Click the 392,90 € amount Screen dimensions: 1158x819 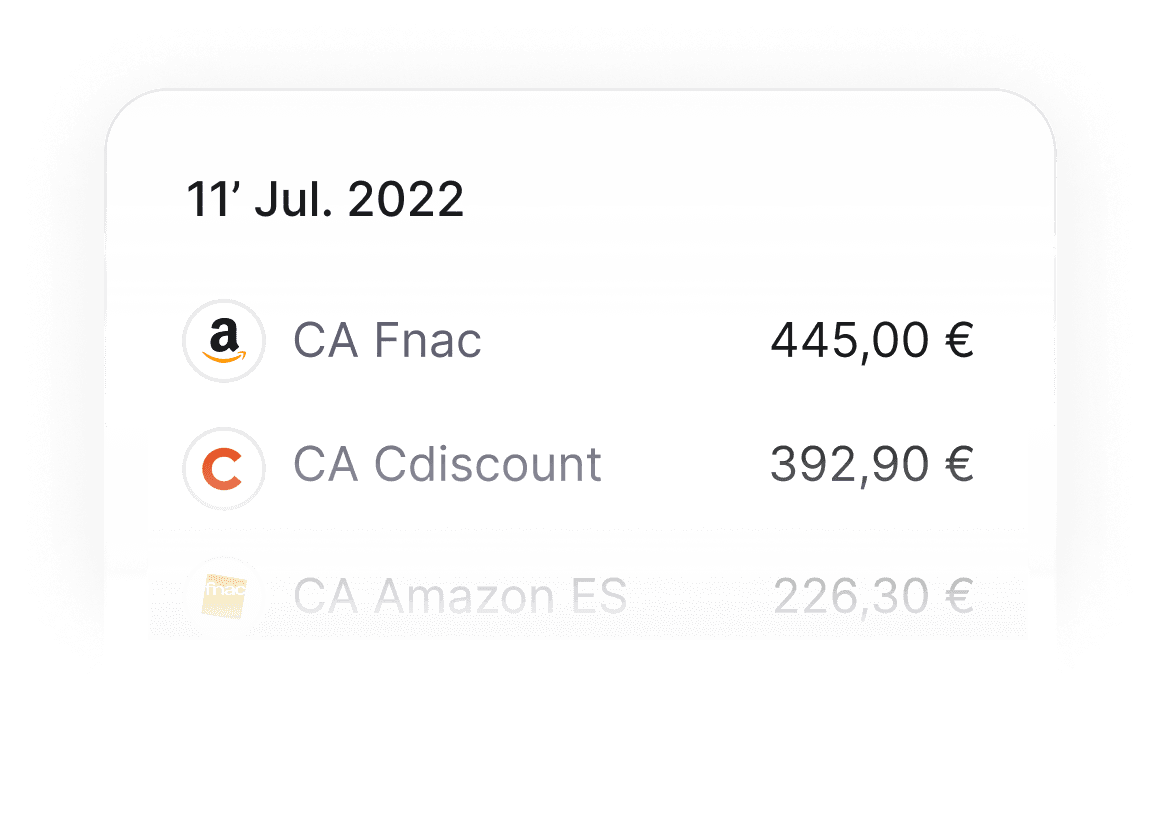872,465
